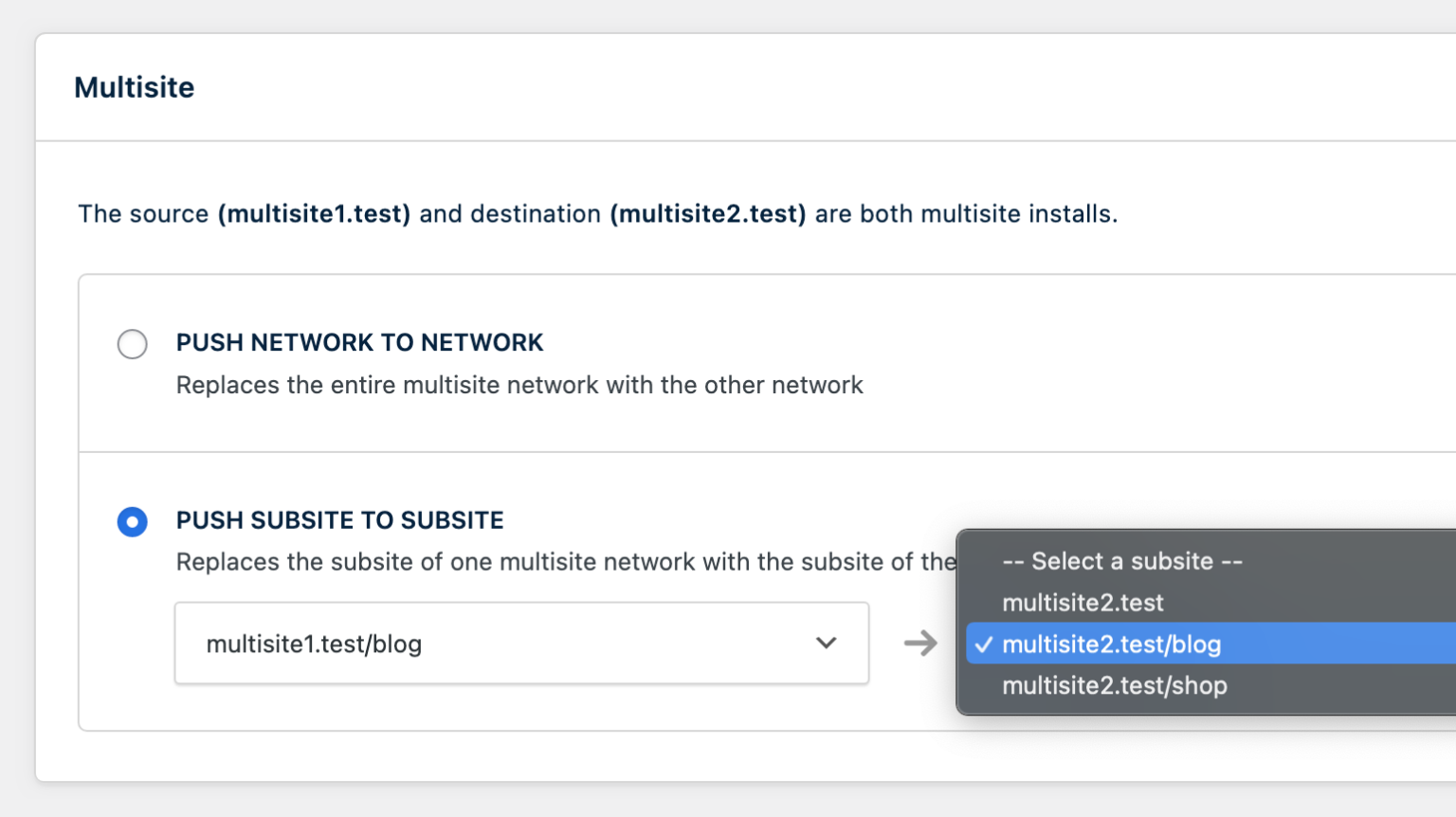Click the filled radio indicator for subsite push
The width and height of the screenshot is (1456, 817).
pyautogui.click(x=132, y=521)
